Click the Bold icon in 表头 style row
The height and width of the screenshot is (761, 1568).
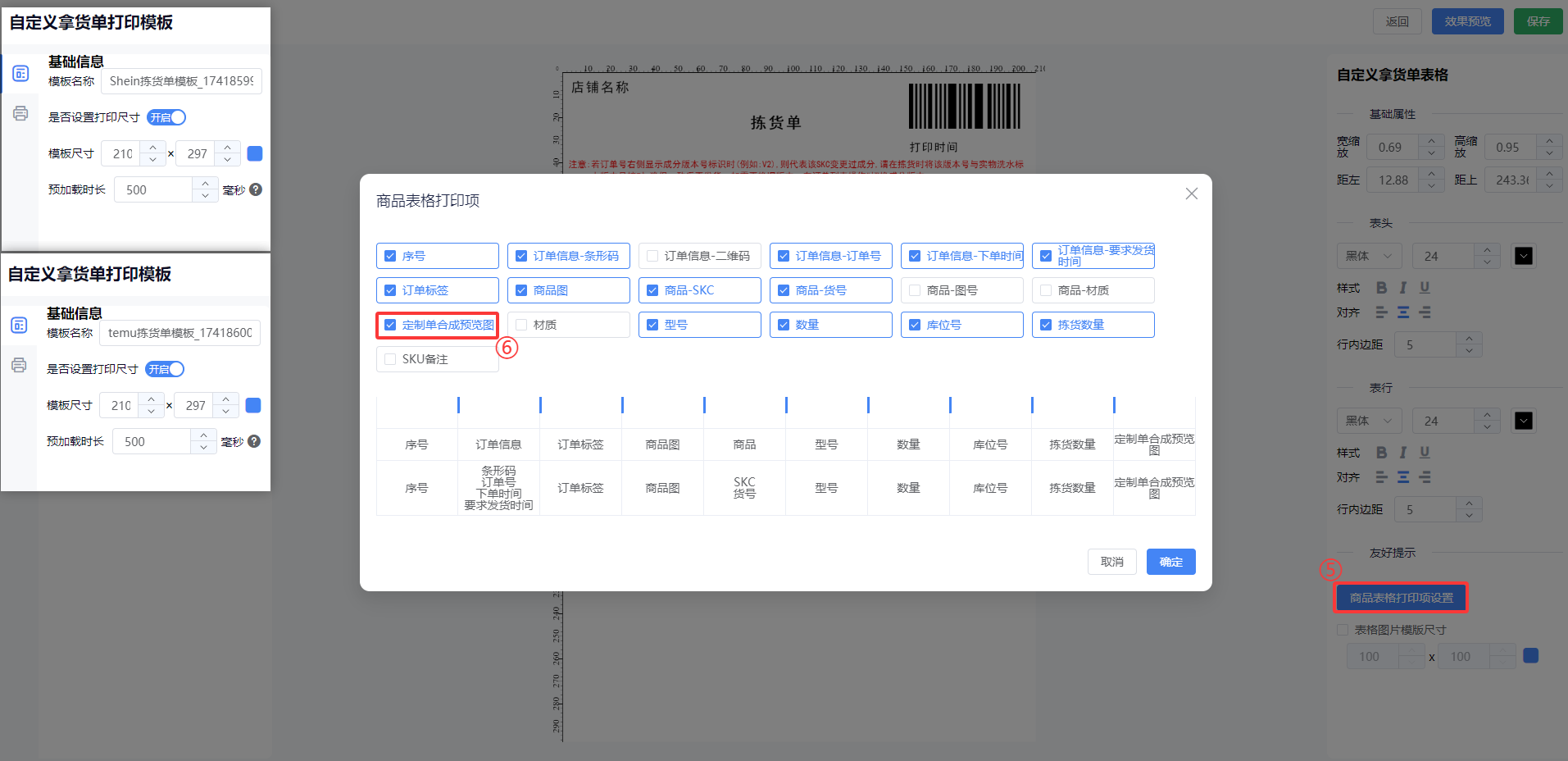point(1382,288)
